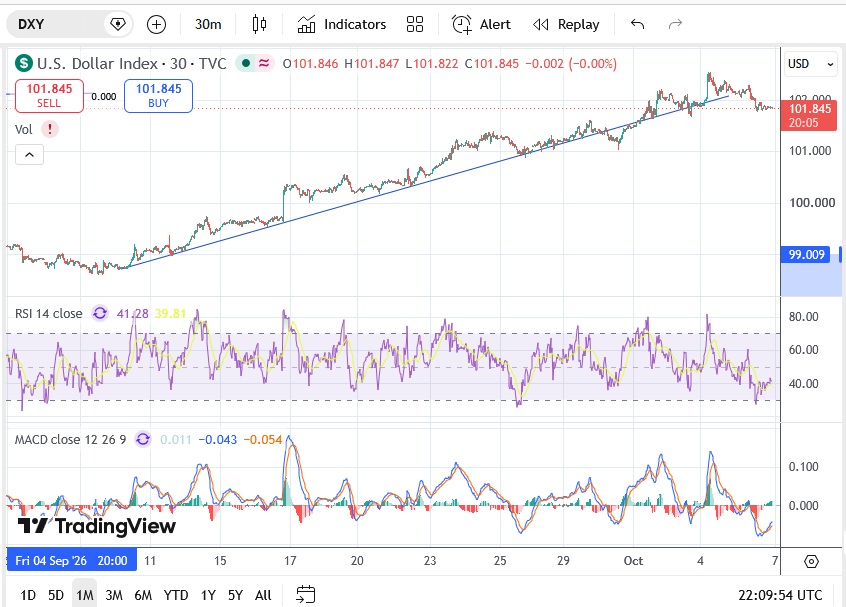Click the RSI value 41.28
Image resolution: width=846 pixels, height=607 pixels.
(x=133, y=313)
